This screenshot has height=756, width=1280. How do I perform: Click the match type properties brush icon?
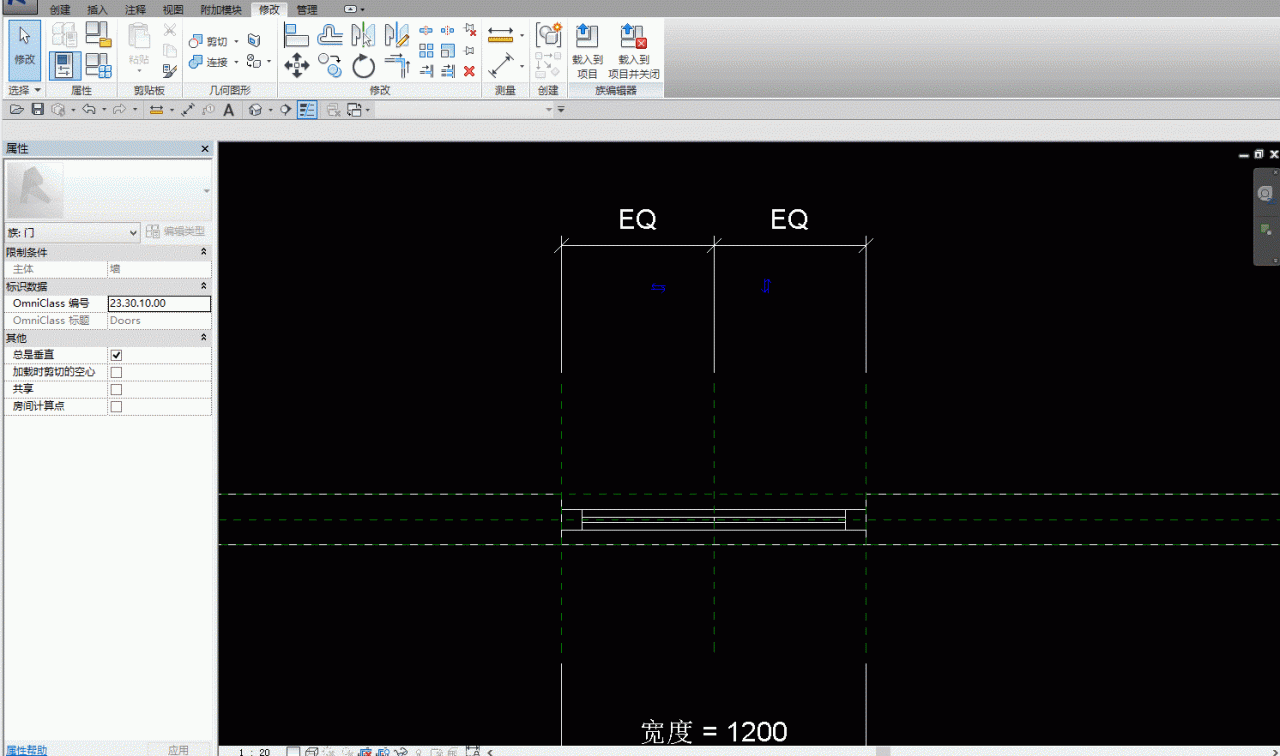[x=169, y=70]
